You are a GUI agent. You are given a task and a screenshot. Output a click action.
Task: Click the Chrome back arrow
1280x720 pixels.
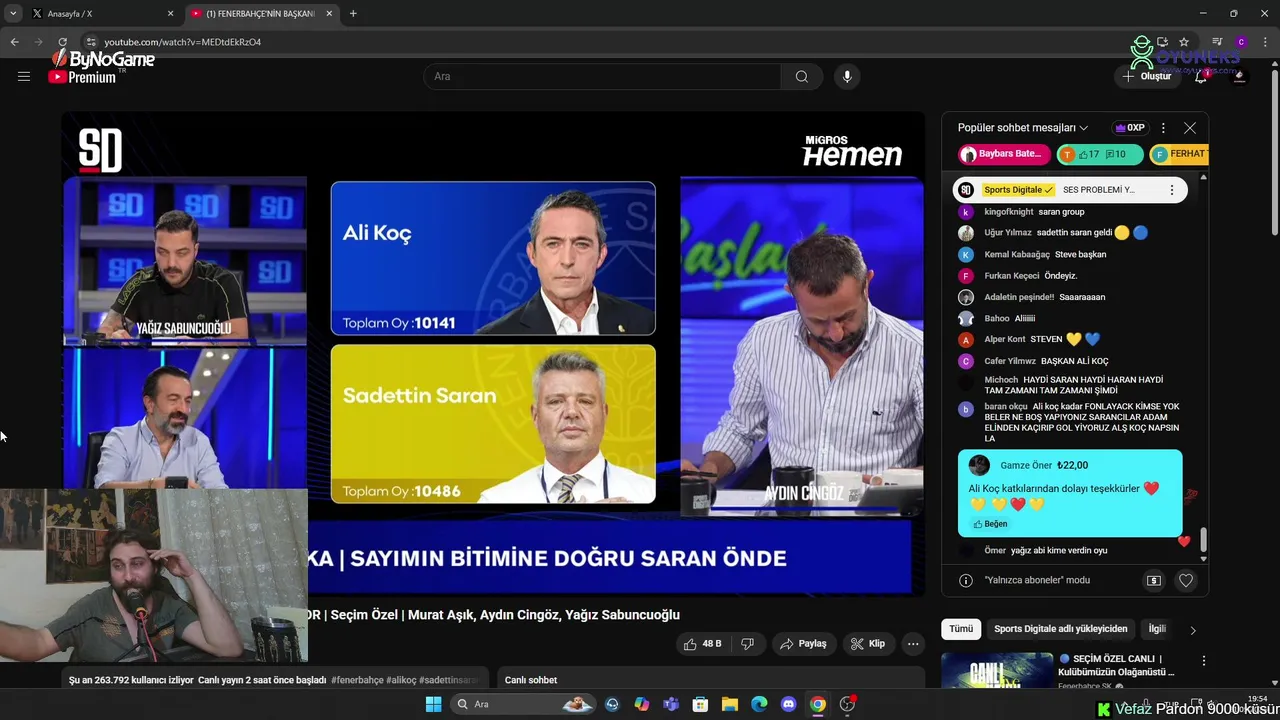14,42
